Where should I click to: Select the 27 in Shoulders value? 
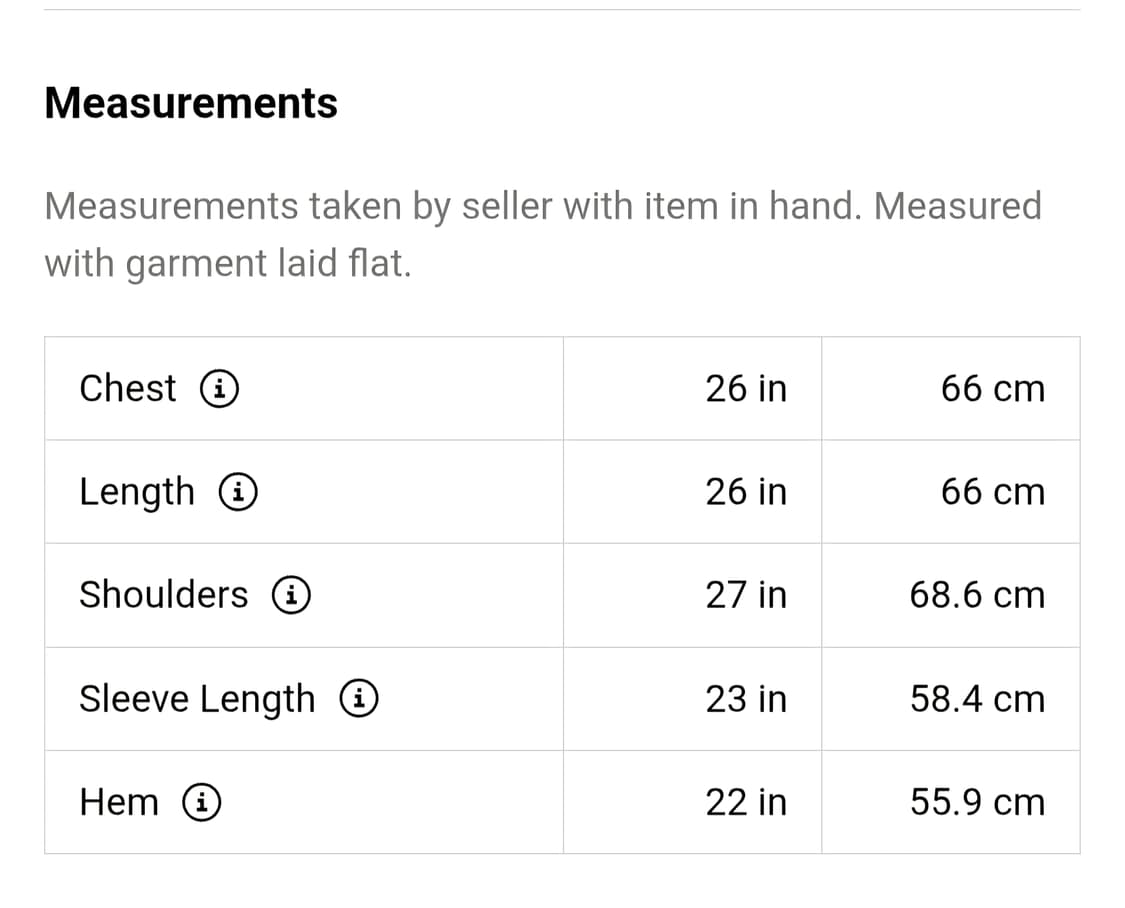[746, 595]
